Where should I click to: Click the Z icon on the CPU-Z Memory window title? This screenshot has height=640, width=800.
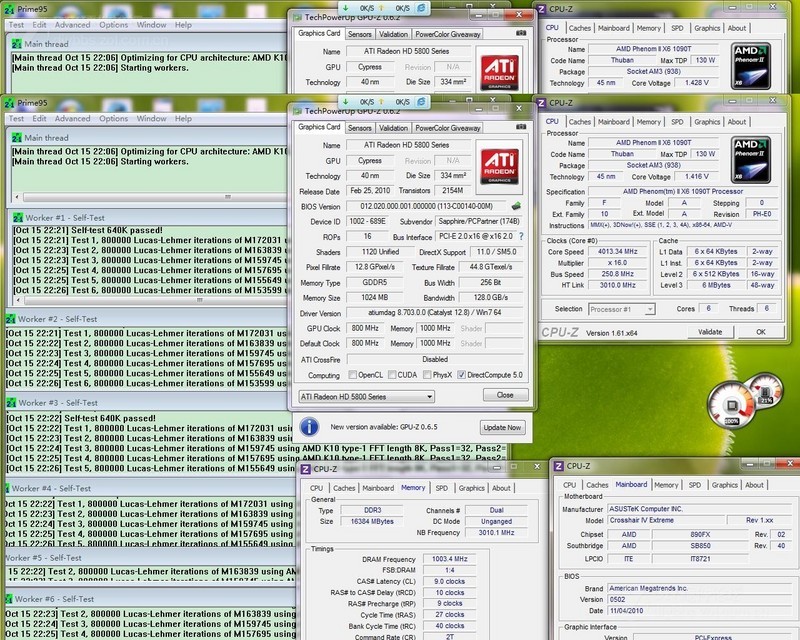306,469
